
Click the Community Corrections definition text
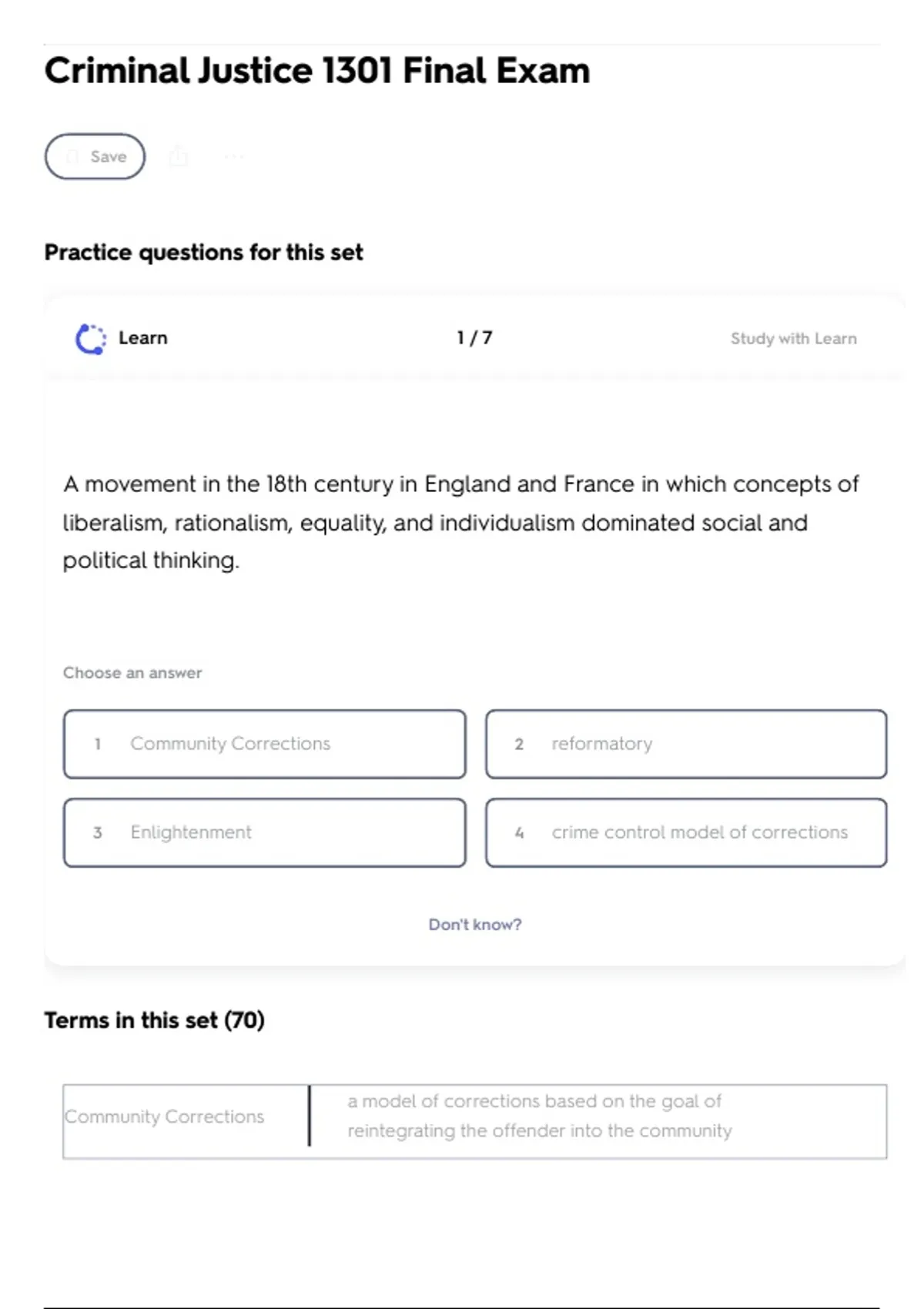click(539, 1116)
